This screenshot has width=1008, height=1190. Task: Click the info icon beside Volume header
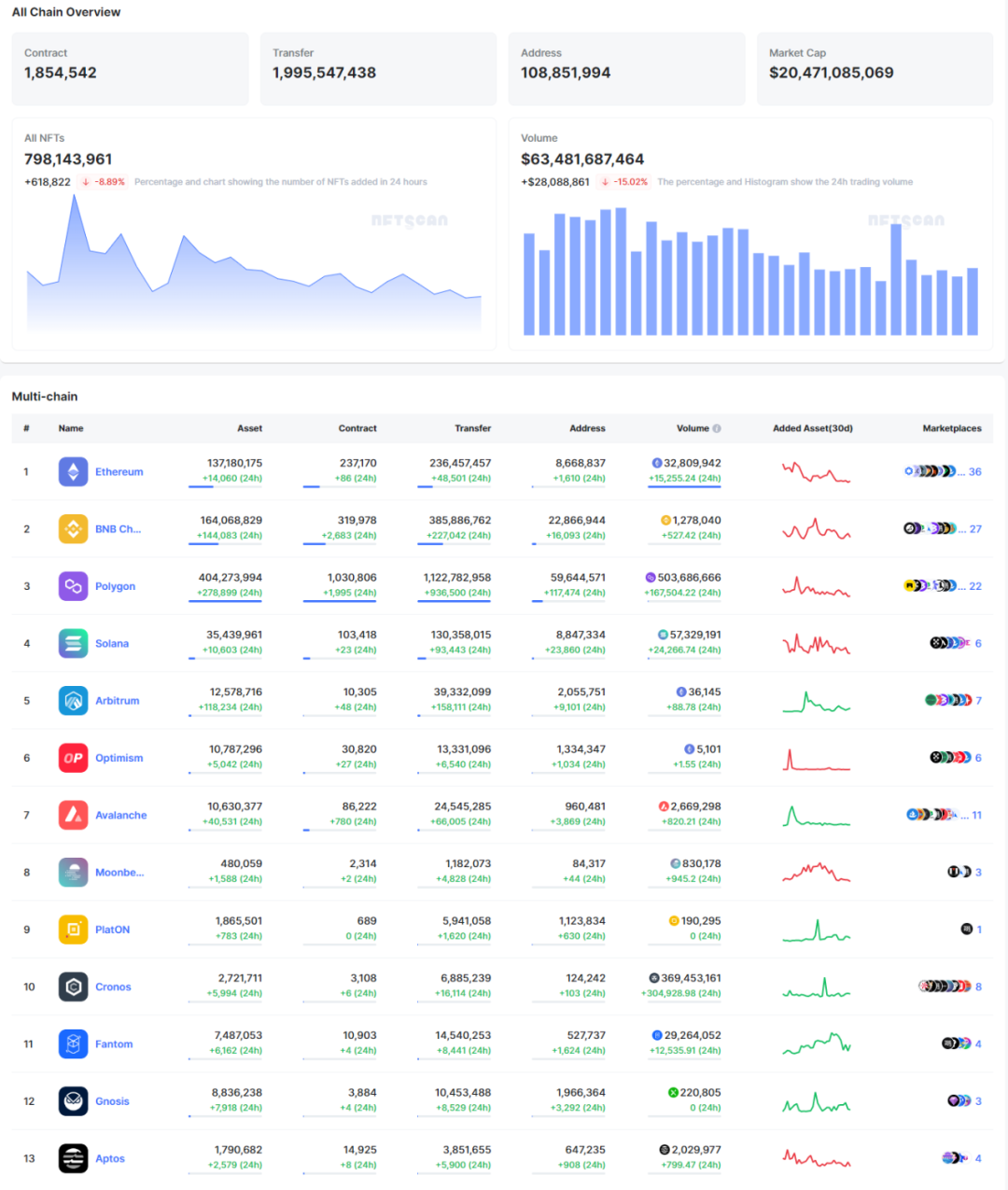(717, 428)
